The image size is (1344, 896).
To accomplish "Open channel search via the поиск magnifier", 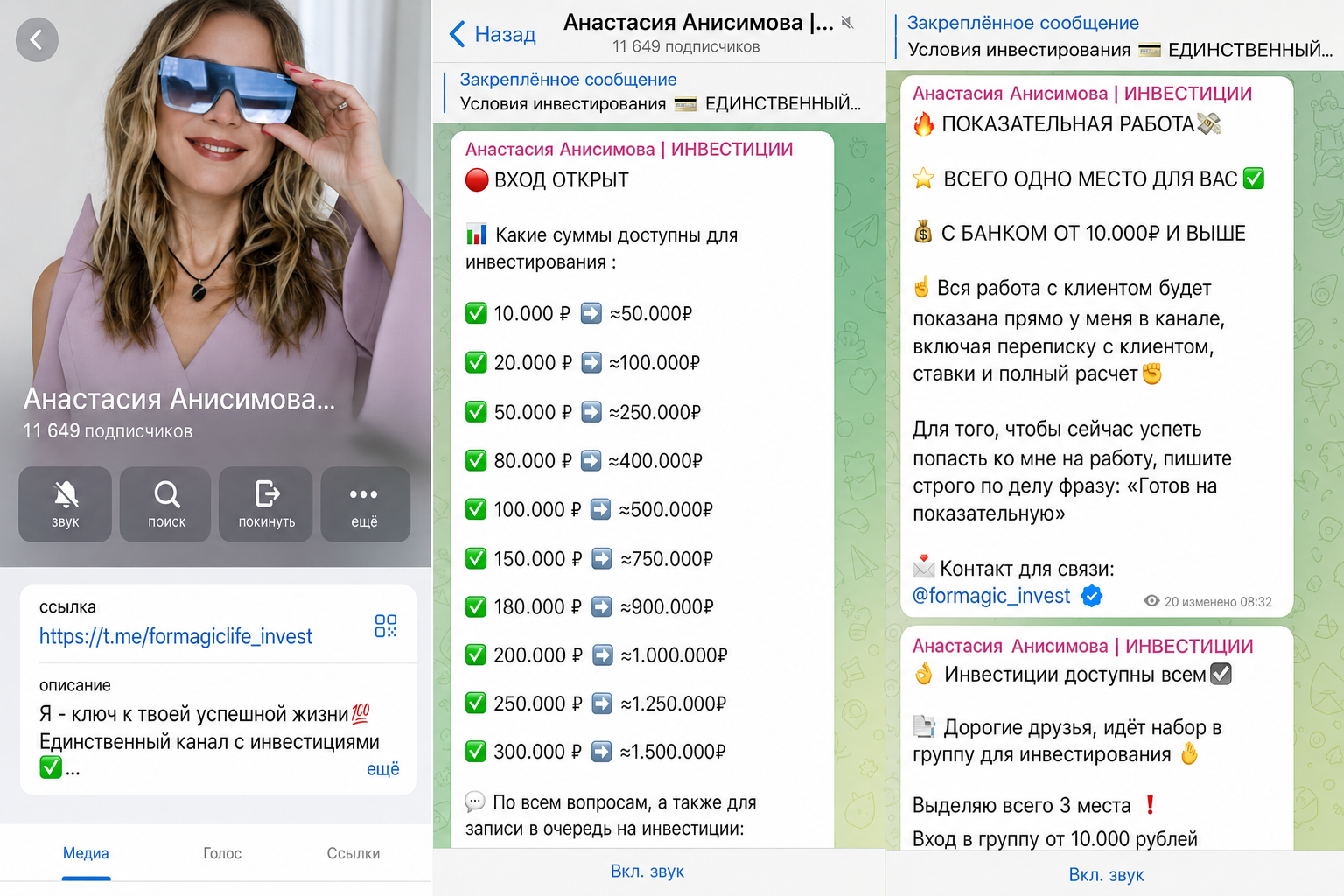I will [166, 504].
